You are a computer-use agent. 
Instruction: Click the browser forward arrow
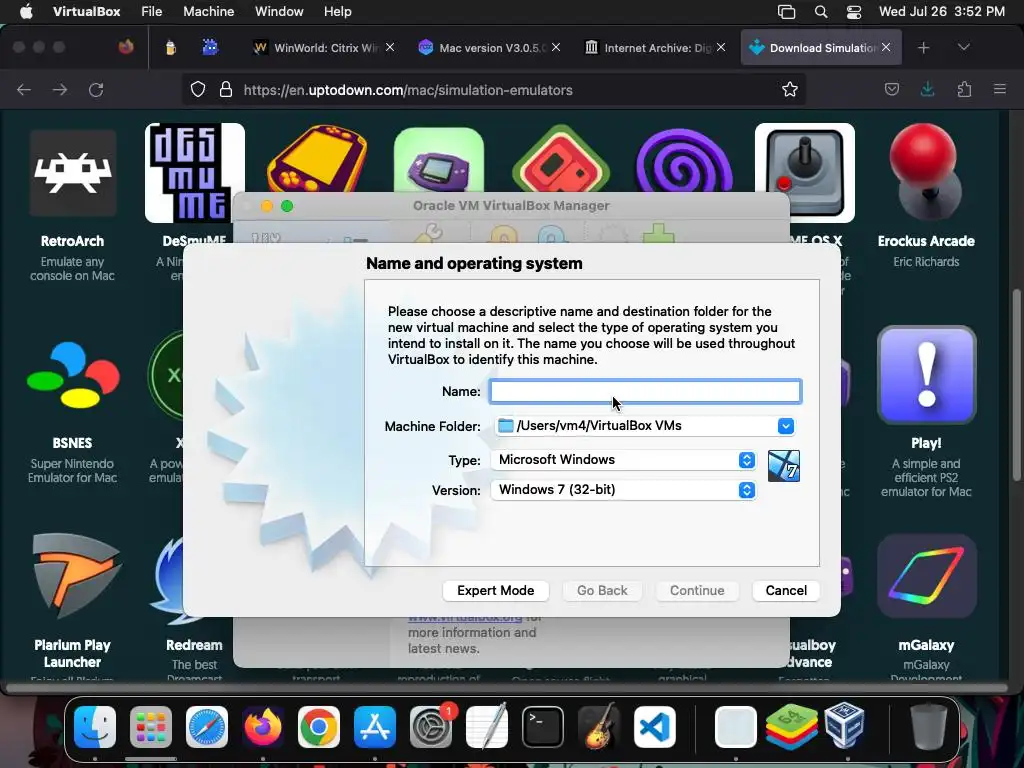click(x=60, y=89)
